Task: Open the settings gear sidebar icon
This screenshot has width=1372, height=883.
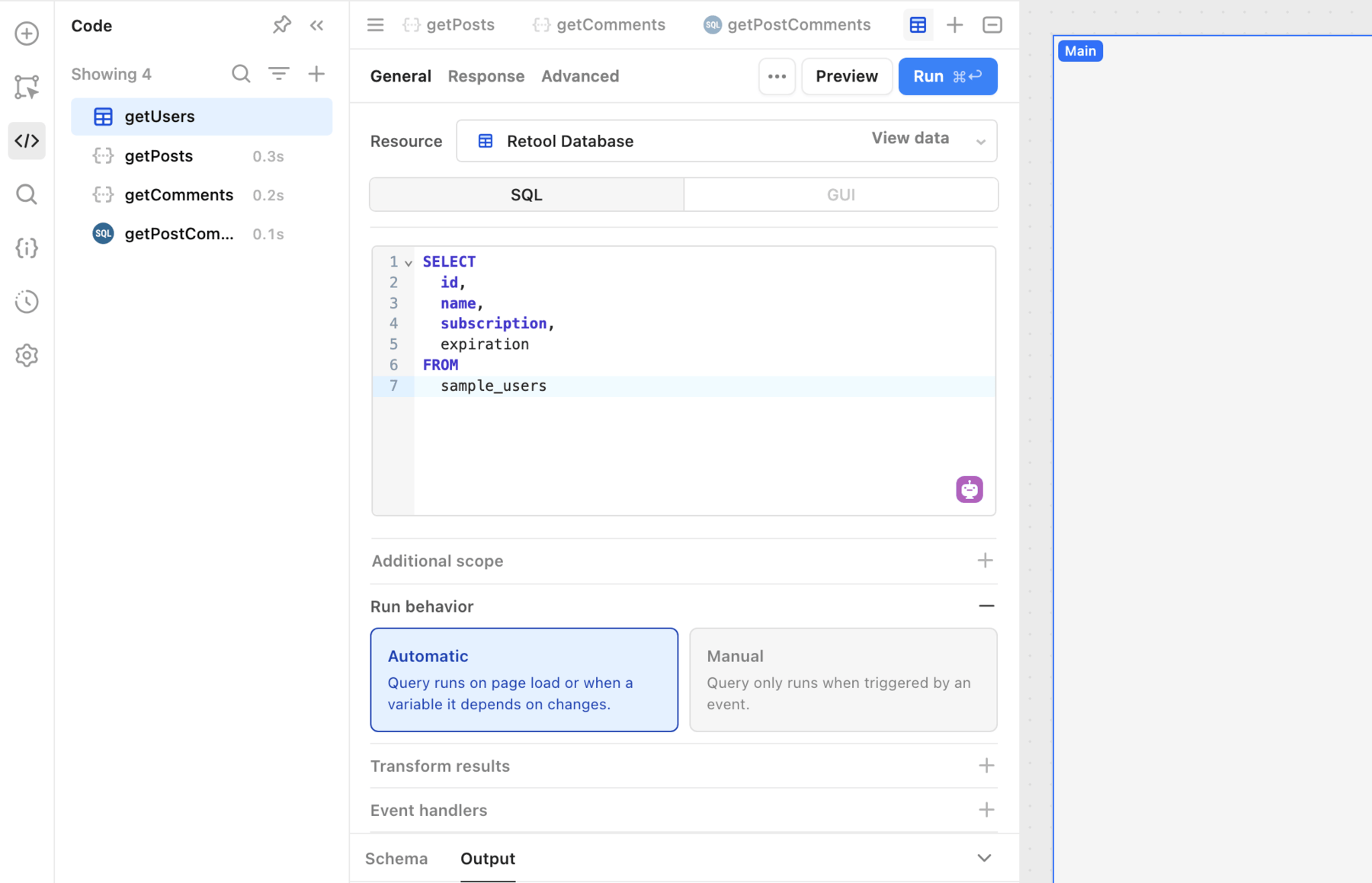Action: (27, 355)
